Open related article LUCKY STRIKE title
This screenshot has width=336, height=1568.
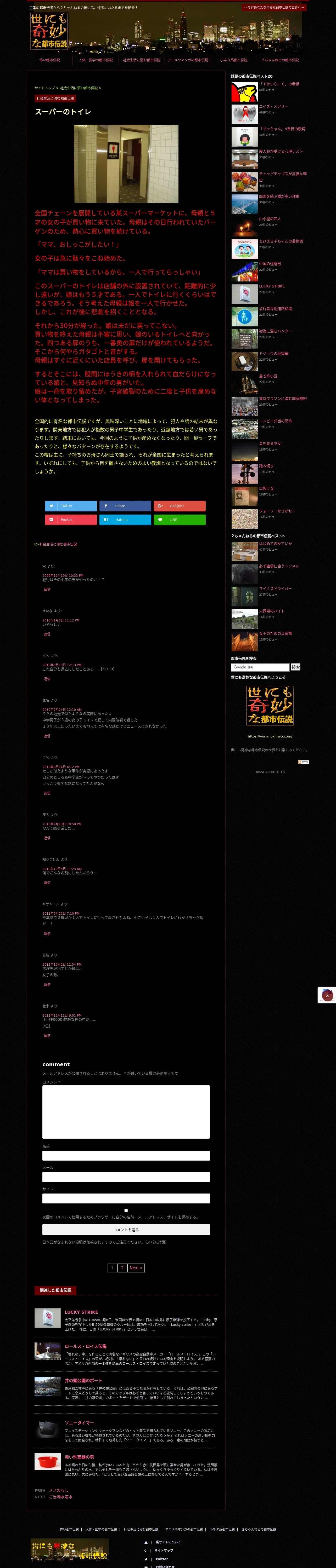point(81,1312)
